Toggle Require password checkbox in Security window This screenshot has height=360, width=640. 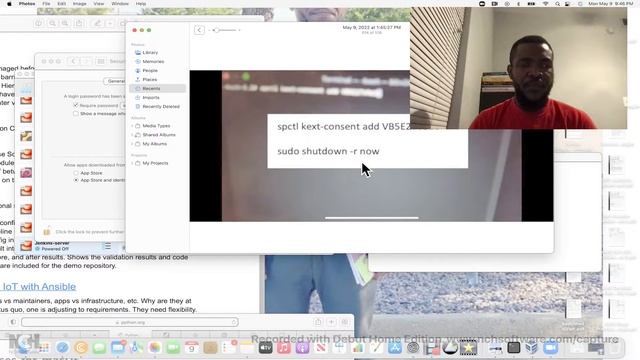click(x=76, y=105)
